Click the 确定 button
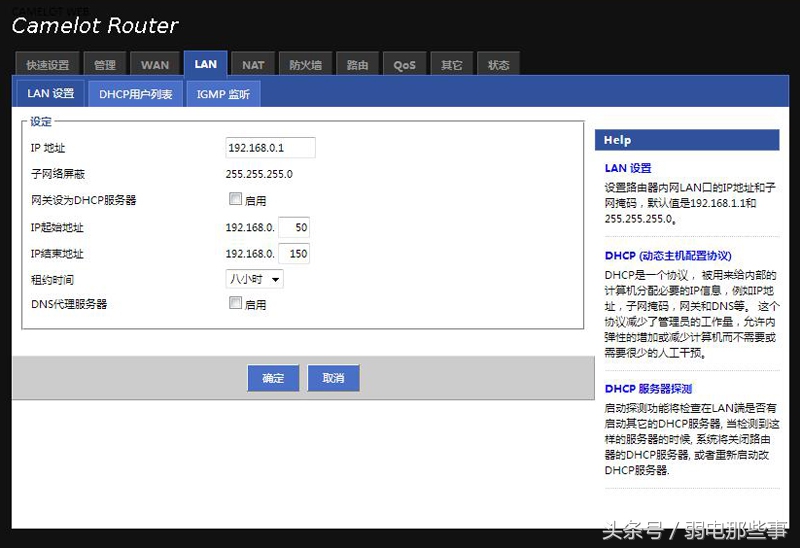Screen dimensions: 800x548 273,378
